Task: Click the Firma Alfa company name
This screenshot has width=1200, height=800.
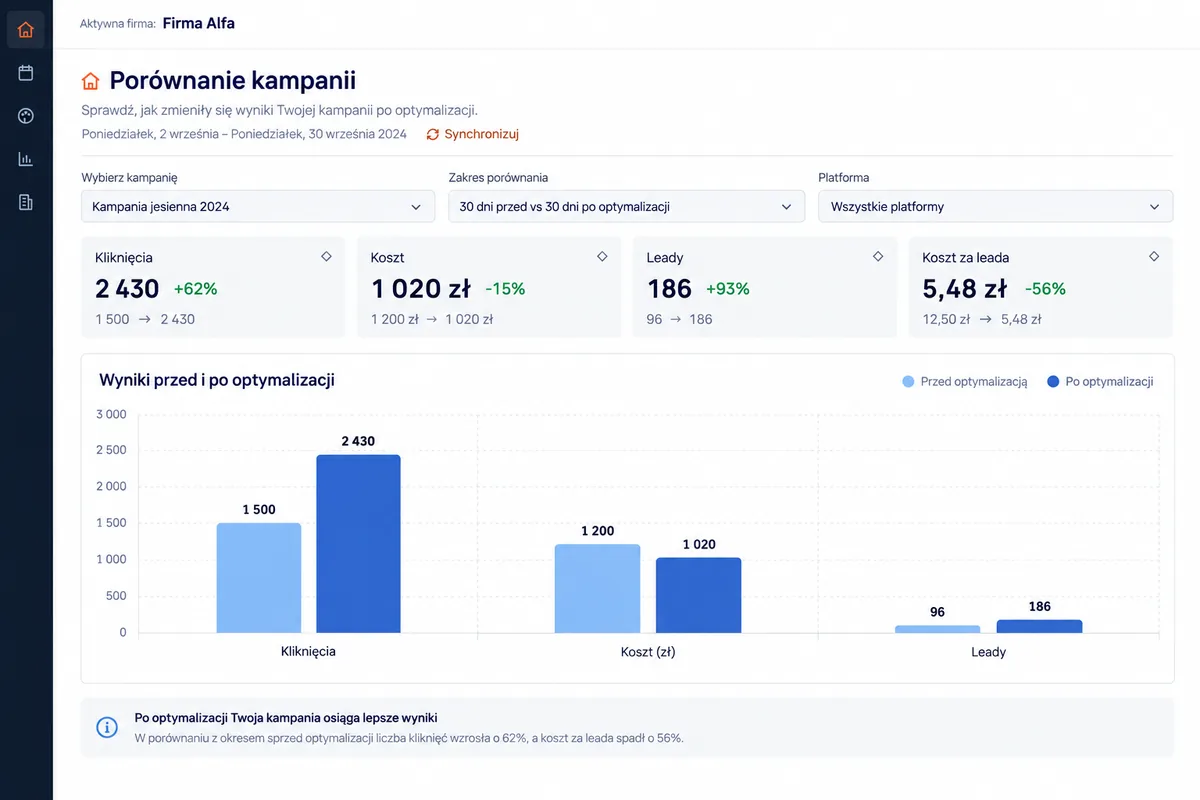Action: coord(199,23)
